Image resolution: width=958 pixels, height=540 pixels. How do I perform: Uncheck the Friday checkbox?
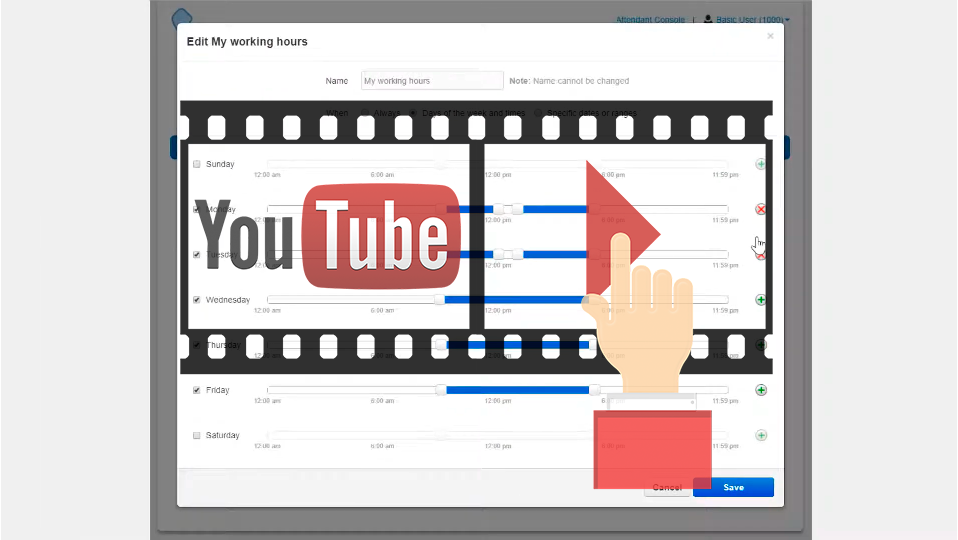197,390
